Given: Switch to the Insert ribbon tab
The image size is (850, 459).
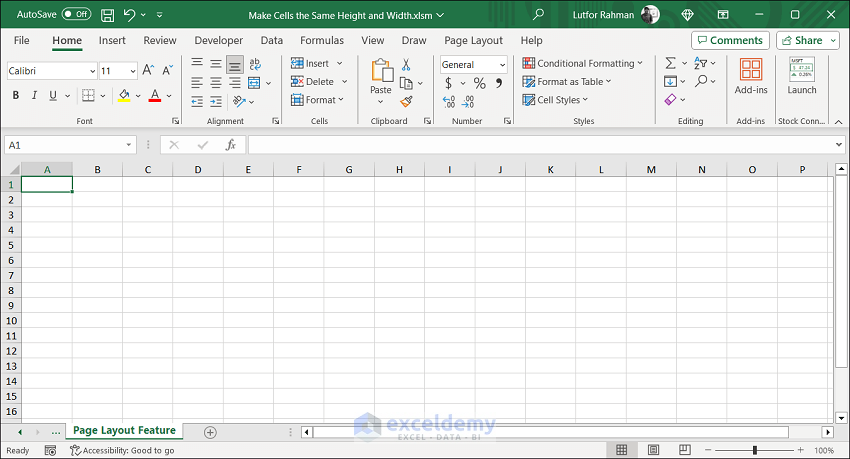Looking at the screenshot, I should click(112, 40).
